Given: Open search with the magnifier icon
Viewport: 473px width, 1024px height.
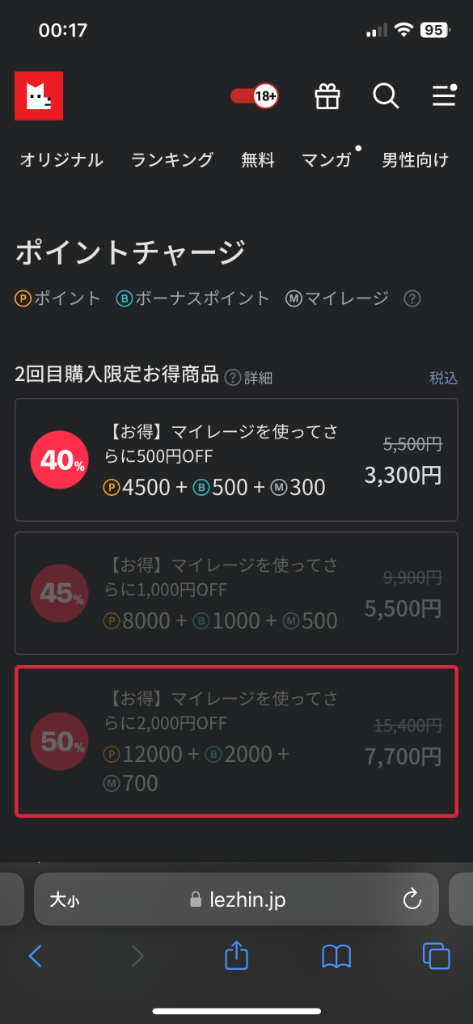Looking at the screenshot, I should (385, 97).
